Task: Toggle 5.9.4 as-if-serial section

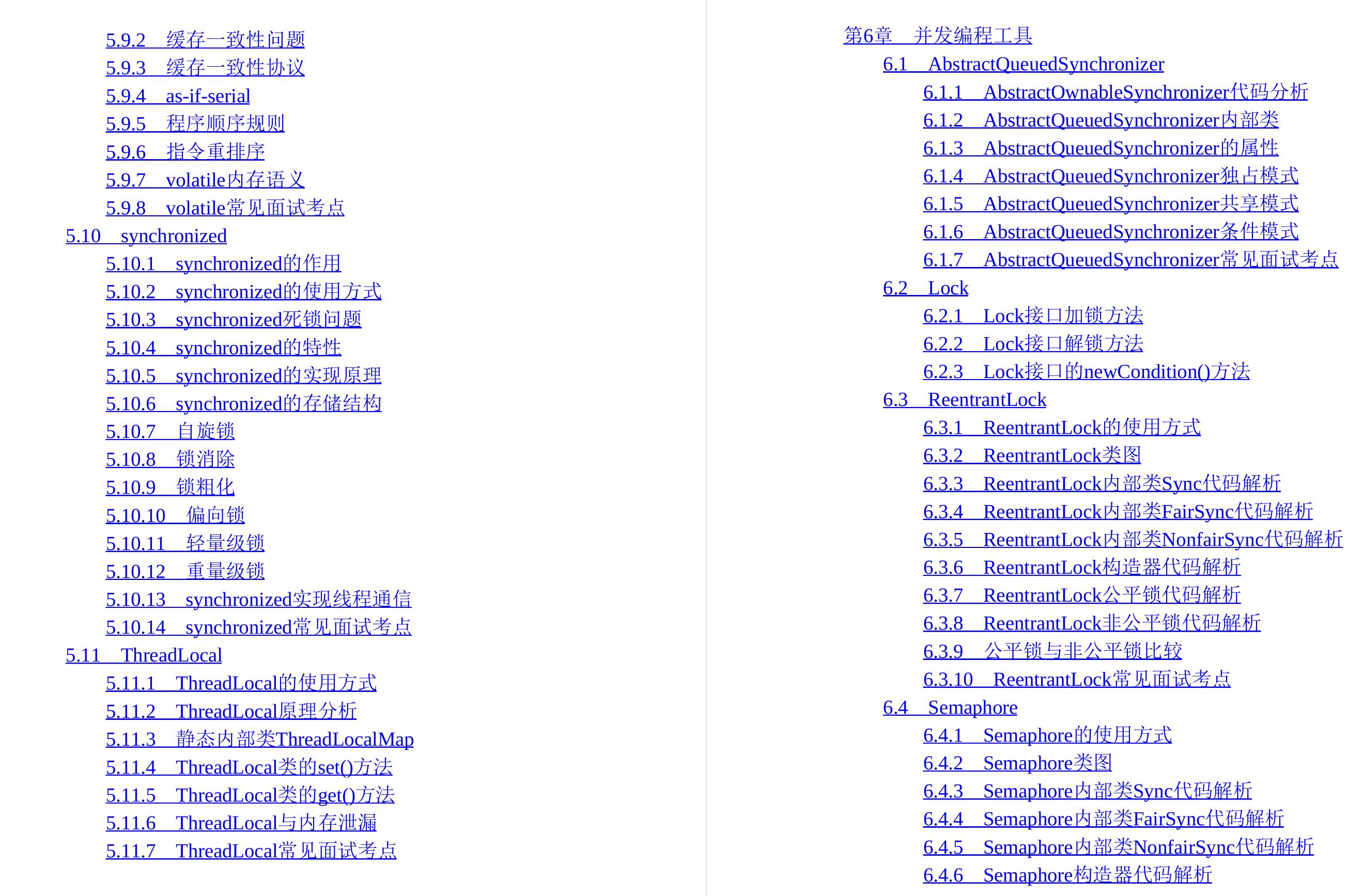Action: pos(184,96)
